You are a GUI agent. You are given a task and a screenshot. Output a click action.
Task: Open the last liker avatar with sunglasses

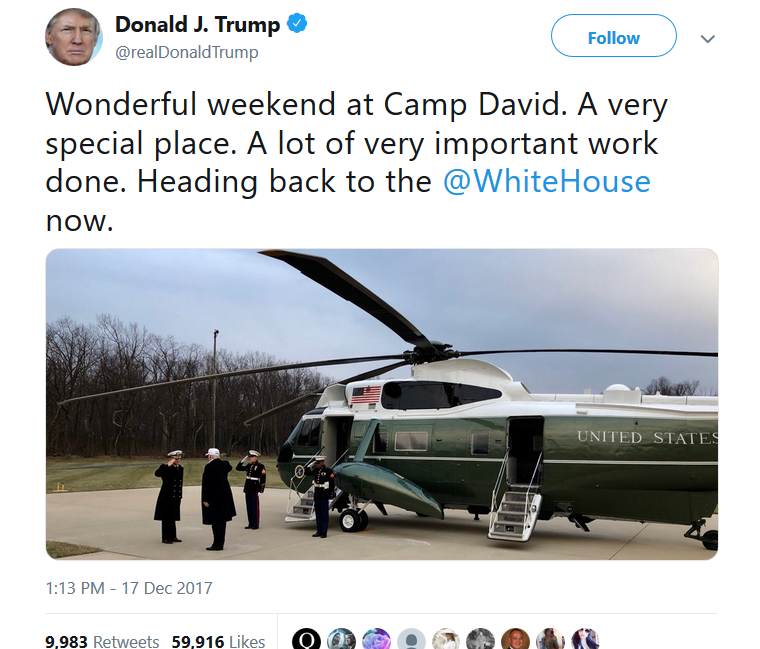coord(586,639)
